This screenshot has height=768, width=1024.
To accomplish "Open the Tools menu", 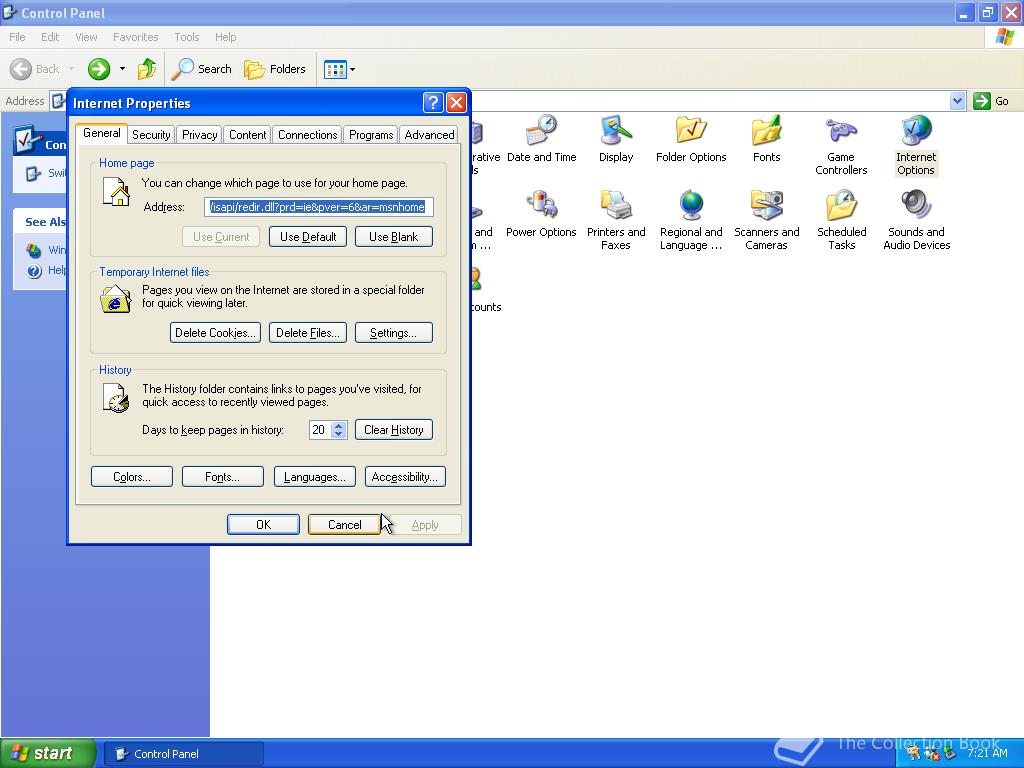I will coord(187,37).
